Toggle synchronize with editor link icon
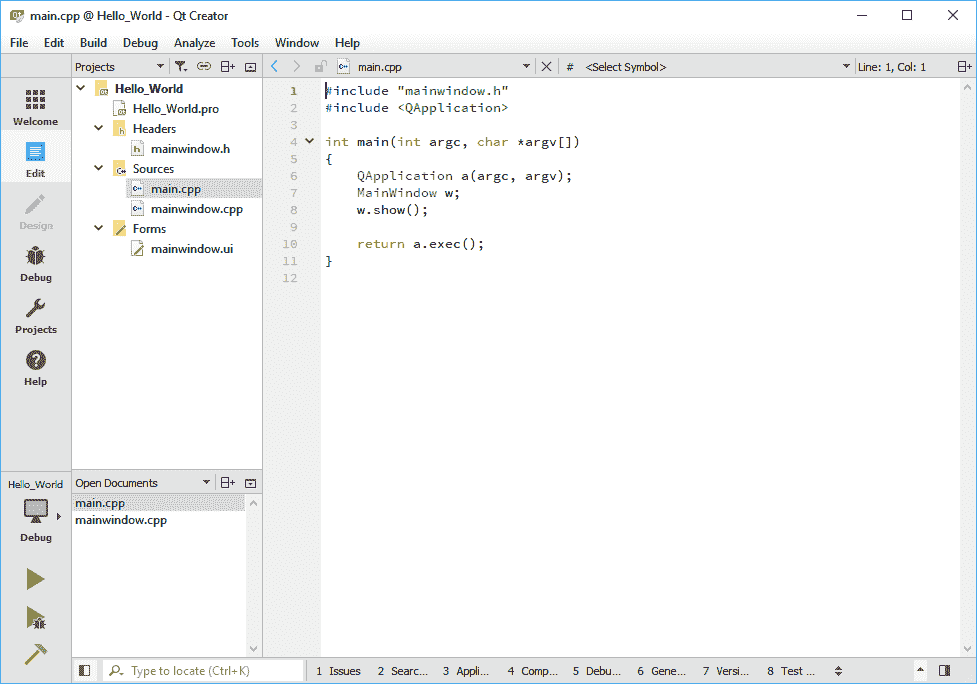Screen dimensions: 977x684 [204, 67]
